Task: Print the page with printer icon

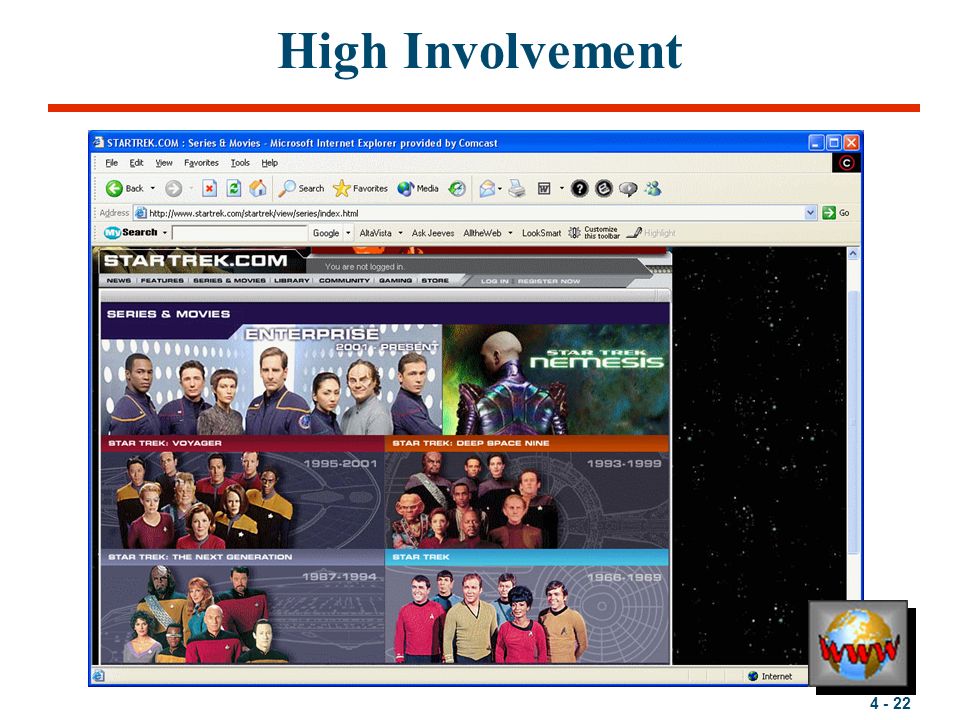Action: [517, 189]
